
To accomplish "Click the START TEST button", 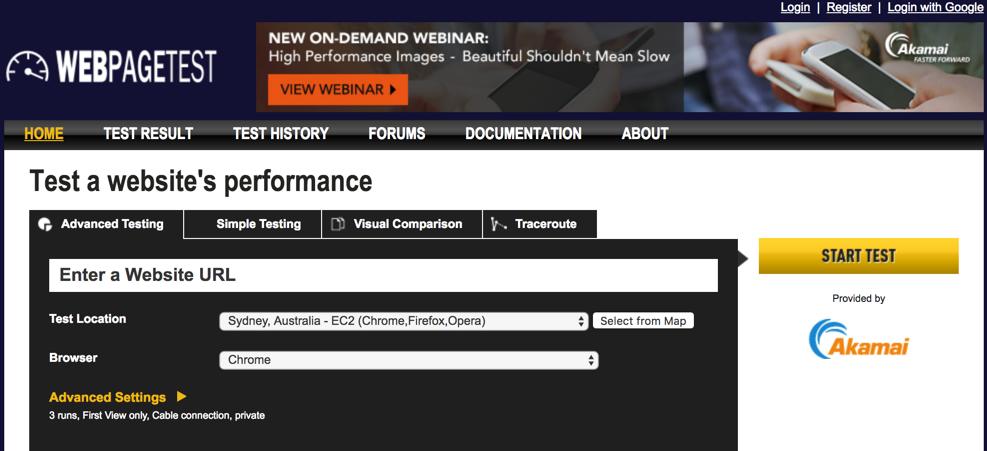I will click(x=859, y=256).
